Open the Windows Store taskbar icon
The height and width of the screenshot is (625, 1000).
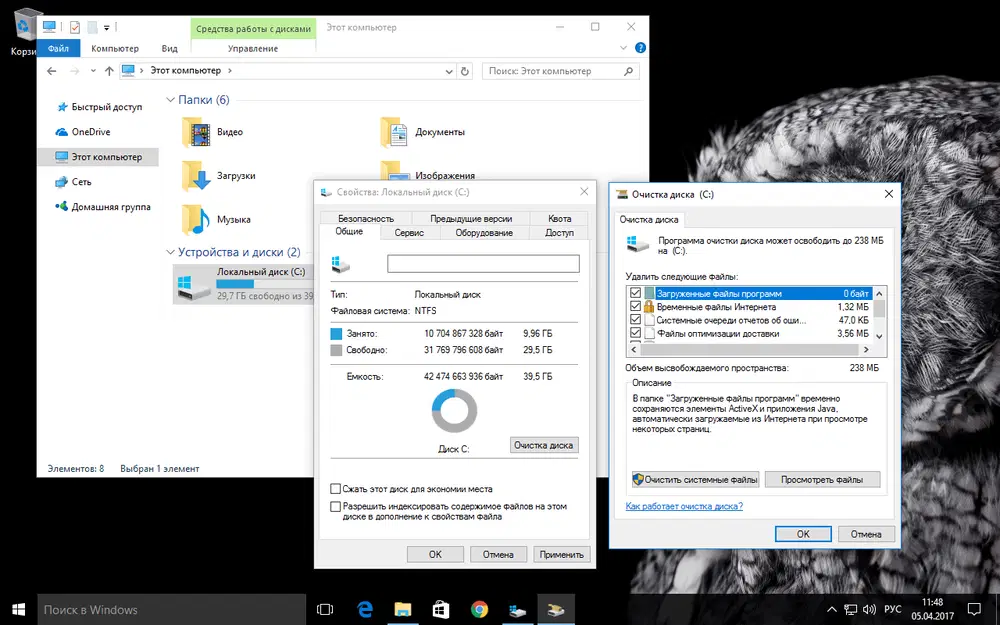click(441, 610)
